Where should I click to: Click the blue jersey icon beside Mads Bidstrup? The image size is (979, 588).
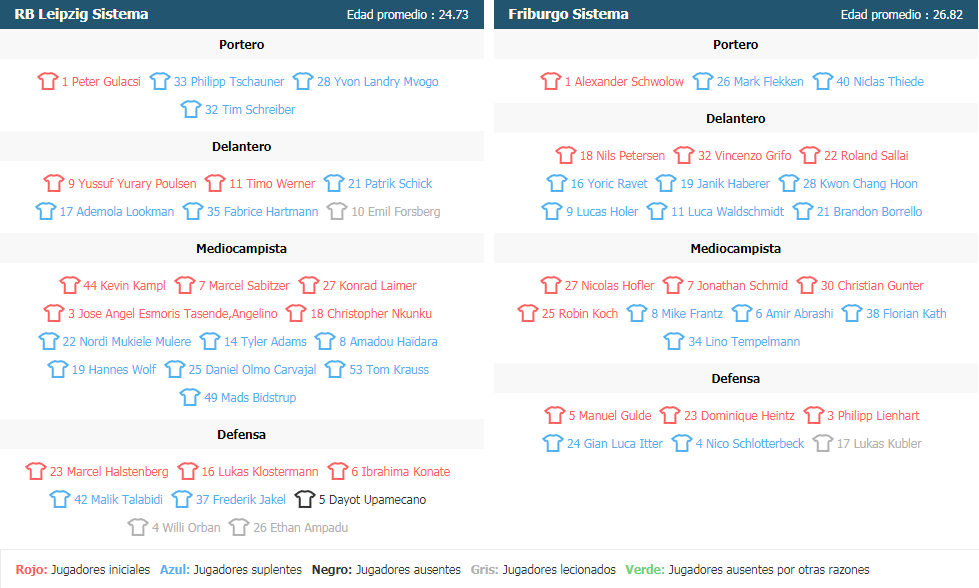190,397
